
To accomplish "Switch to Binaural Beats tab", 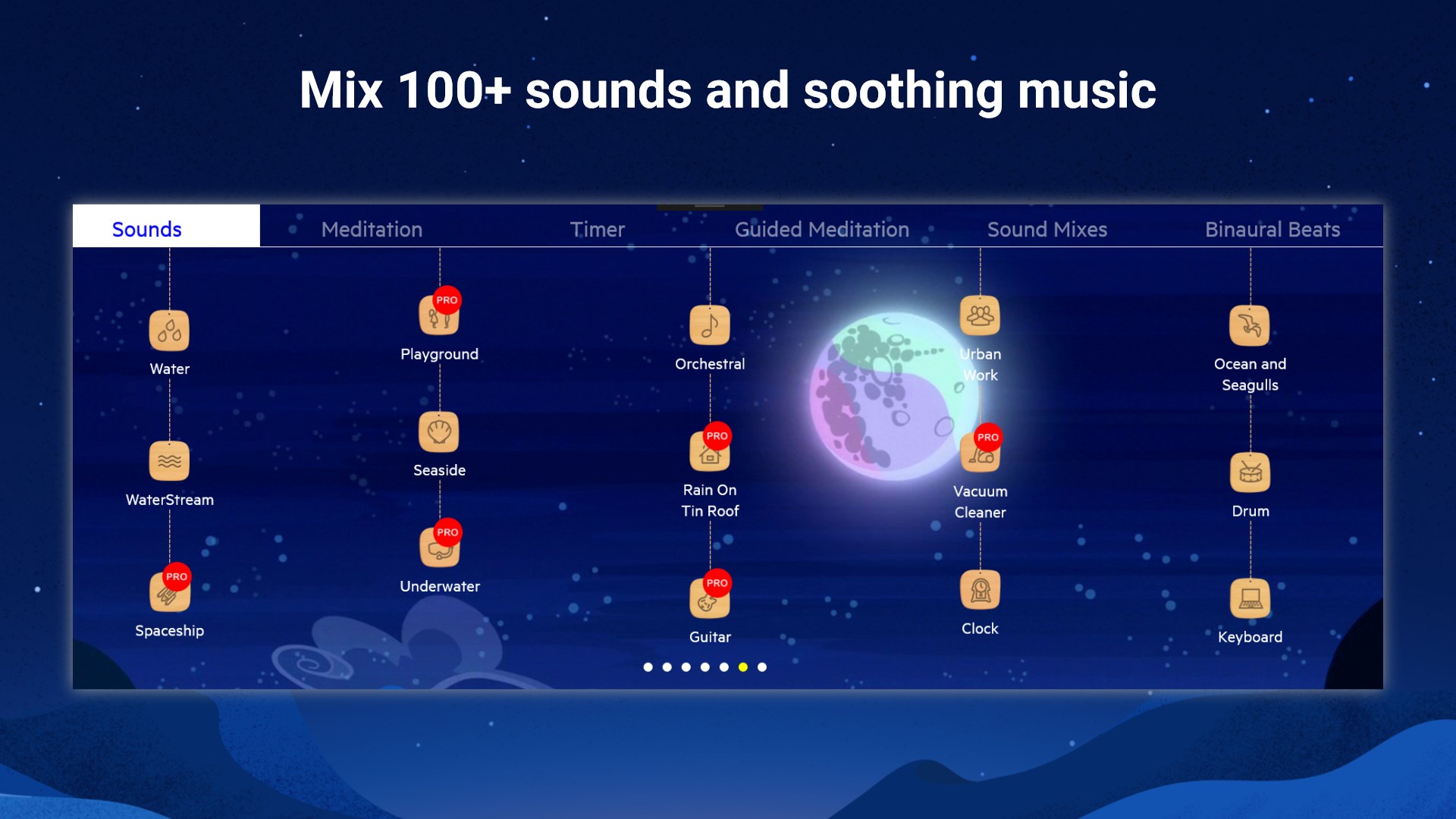I will (1272, 229).
